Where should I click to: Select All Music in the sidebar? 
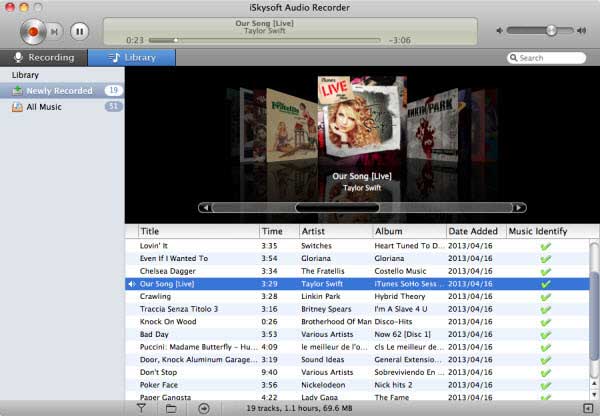coord(62,107)
